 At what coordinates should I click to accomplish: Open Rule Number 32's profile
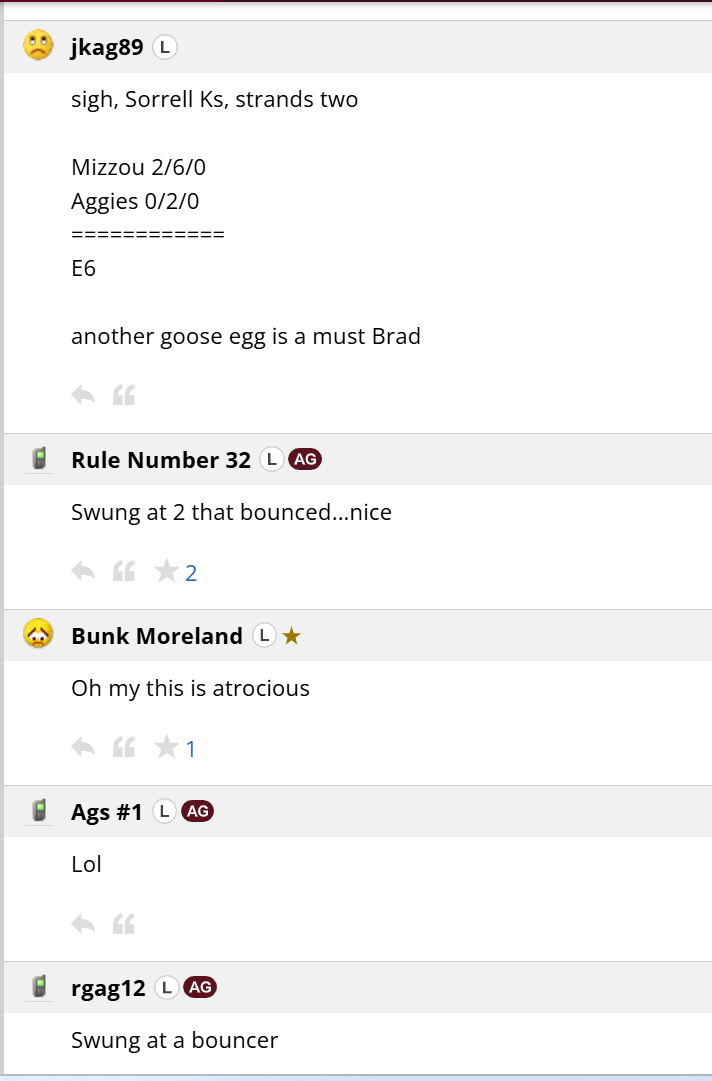pyautogui.click(x=161, y=460)
